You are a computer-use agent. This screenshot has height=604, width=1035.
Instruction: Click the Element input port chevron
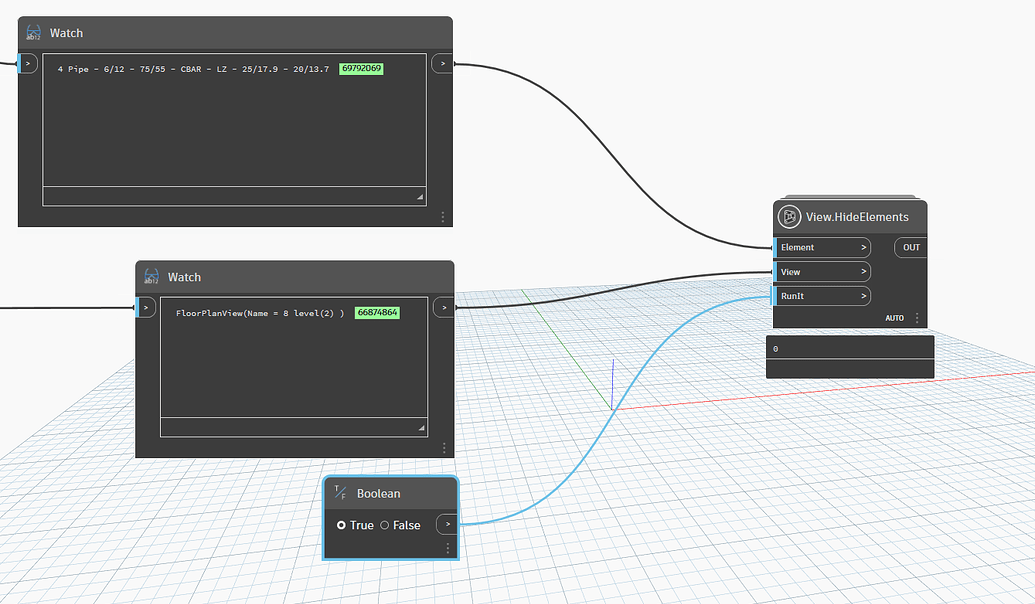click(x=864, y=247)
